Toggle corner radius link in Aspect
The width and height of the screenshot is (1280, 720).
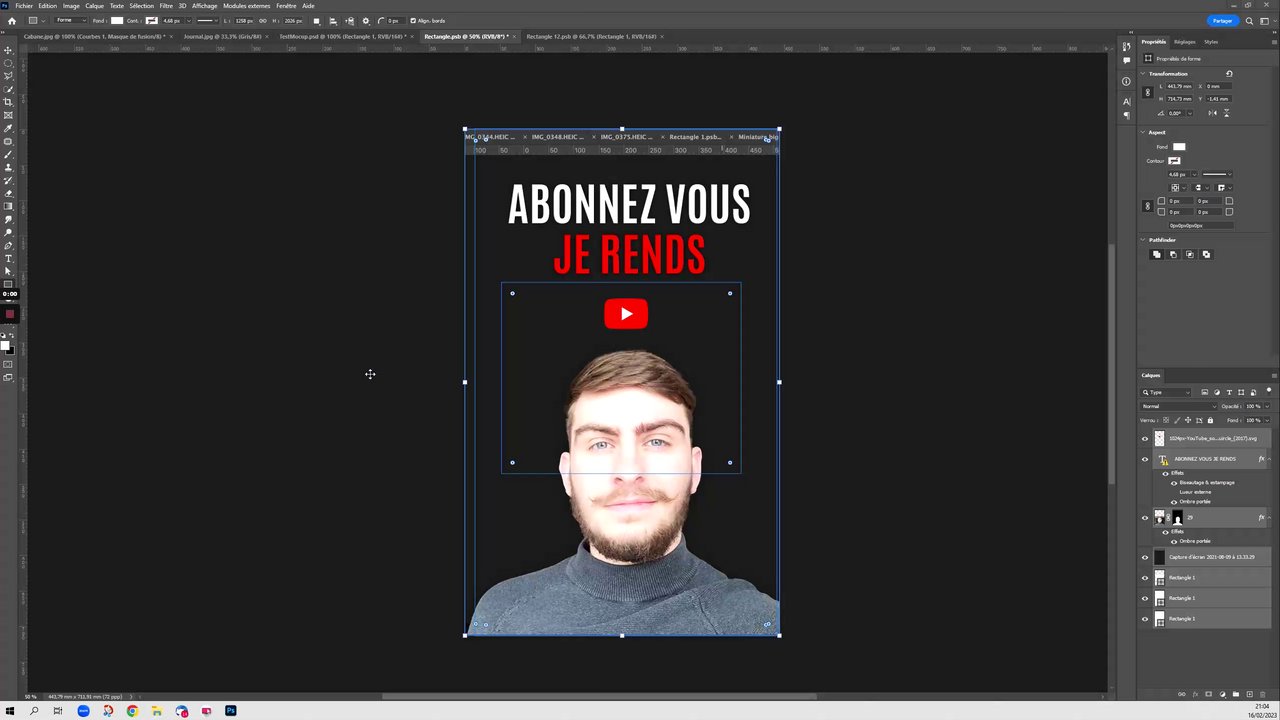[x=1148, y=206]
